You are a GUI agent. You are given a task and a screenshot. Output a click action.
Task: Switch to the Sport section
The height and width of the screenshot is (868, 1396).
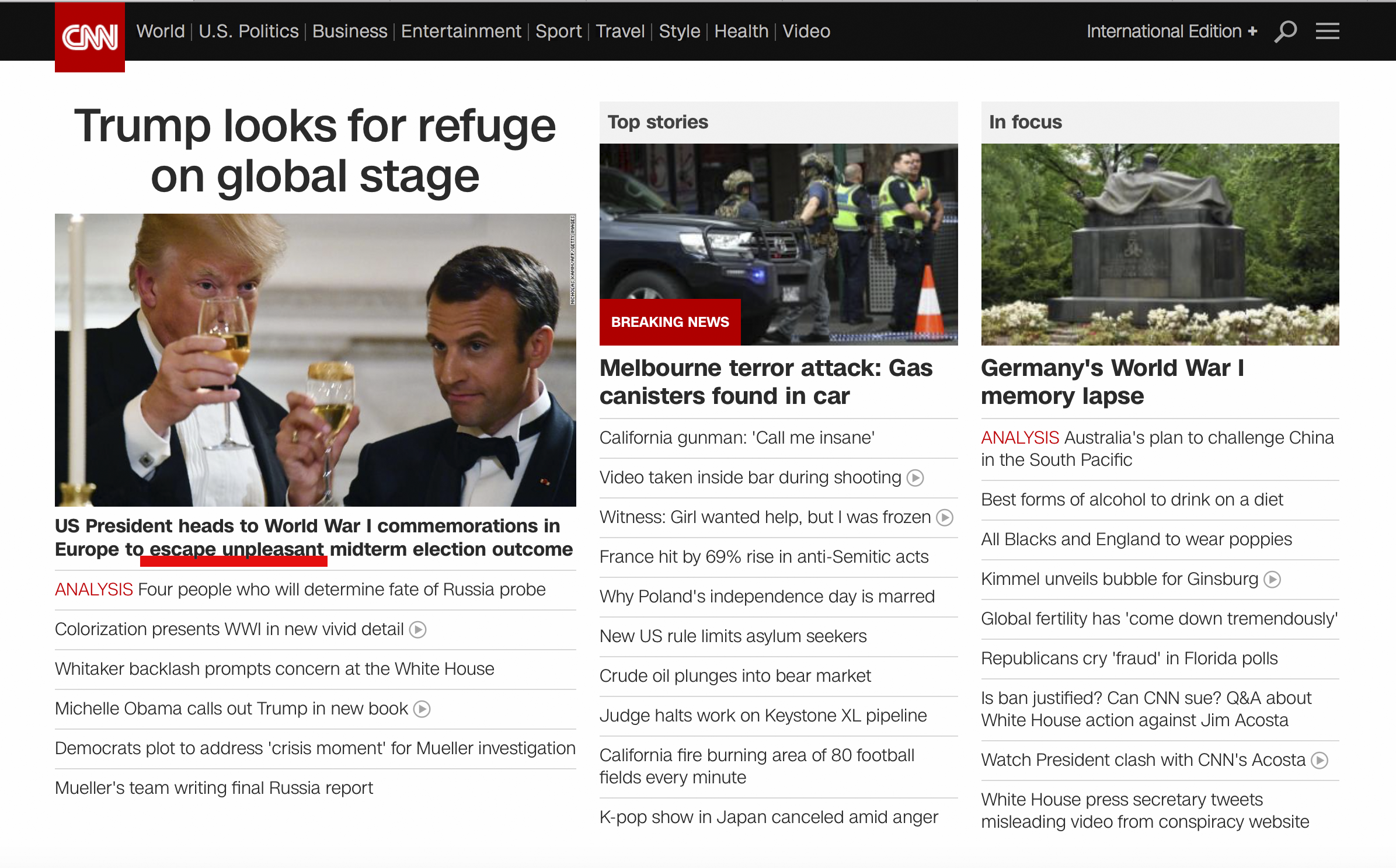click(x=558, y=31)
